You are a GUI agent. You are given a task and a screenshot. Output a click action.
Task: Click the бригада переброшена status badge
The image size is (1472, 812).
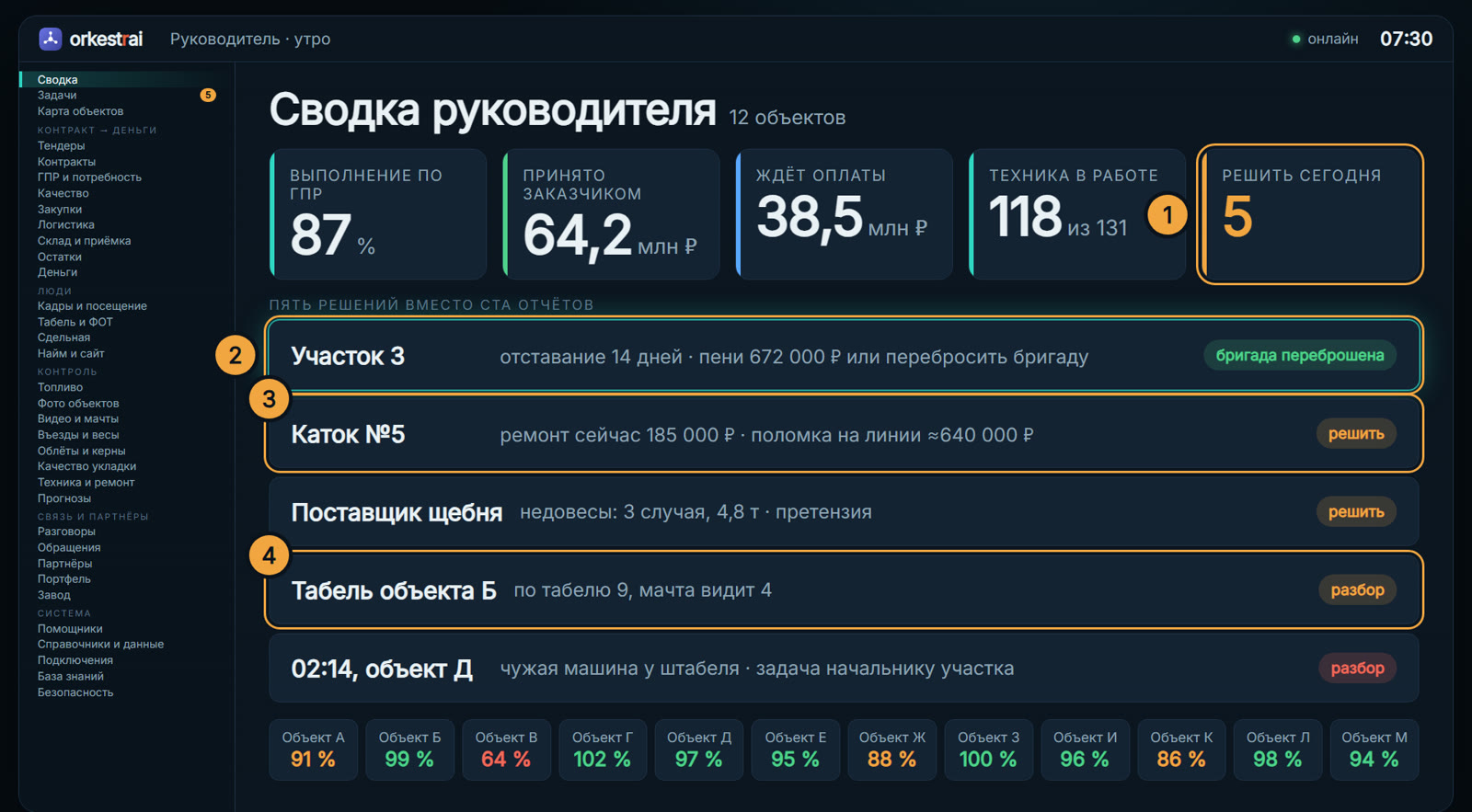(1300, 356)
